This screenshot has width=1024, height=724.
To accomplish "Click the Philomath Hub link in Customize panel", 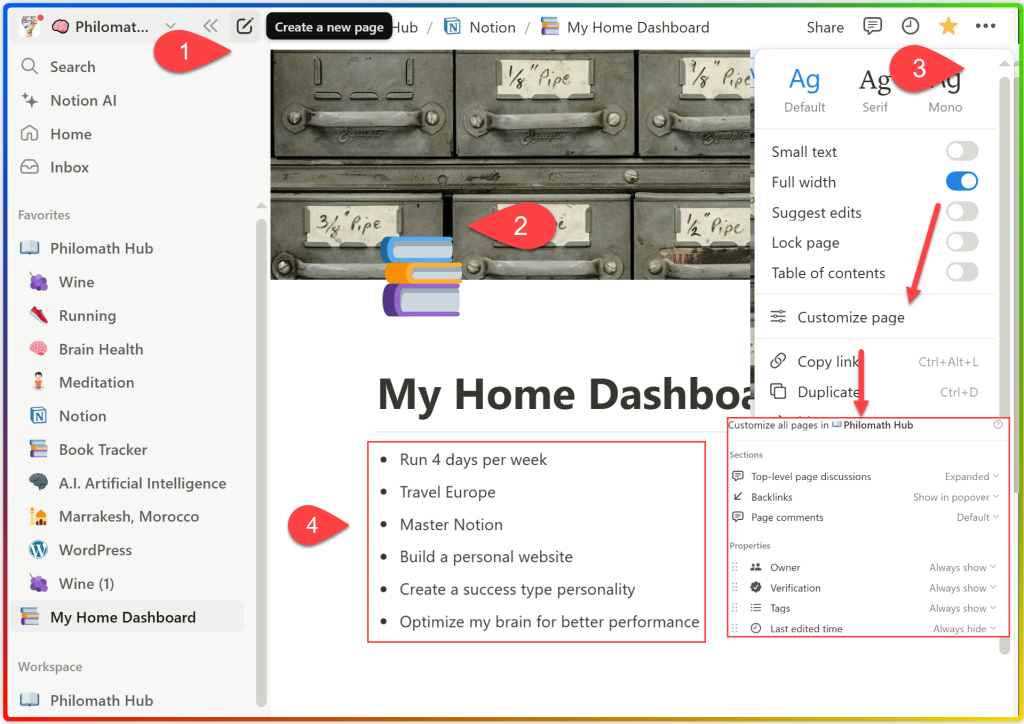I will [x=878, y=424].
